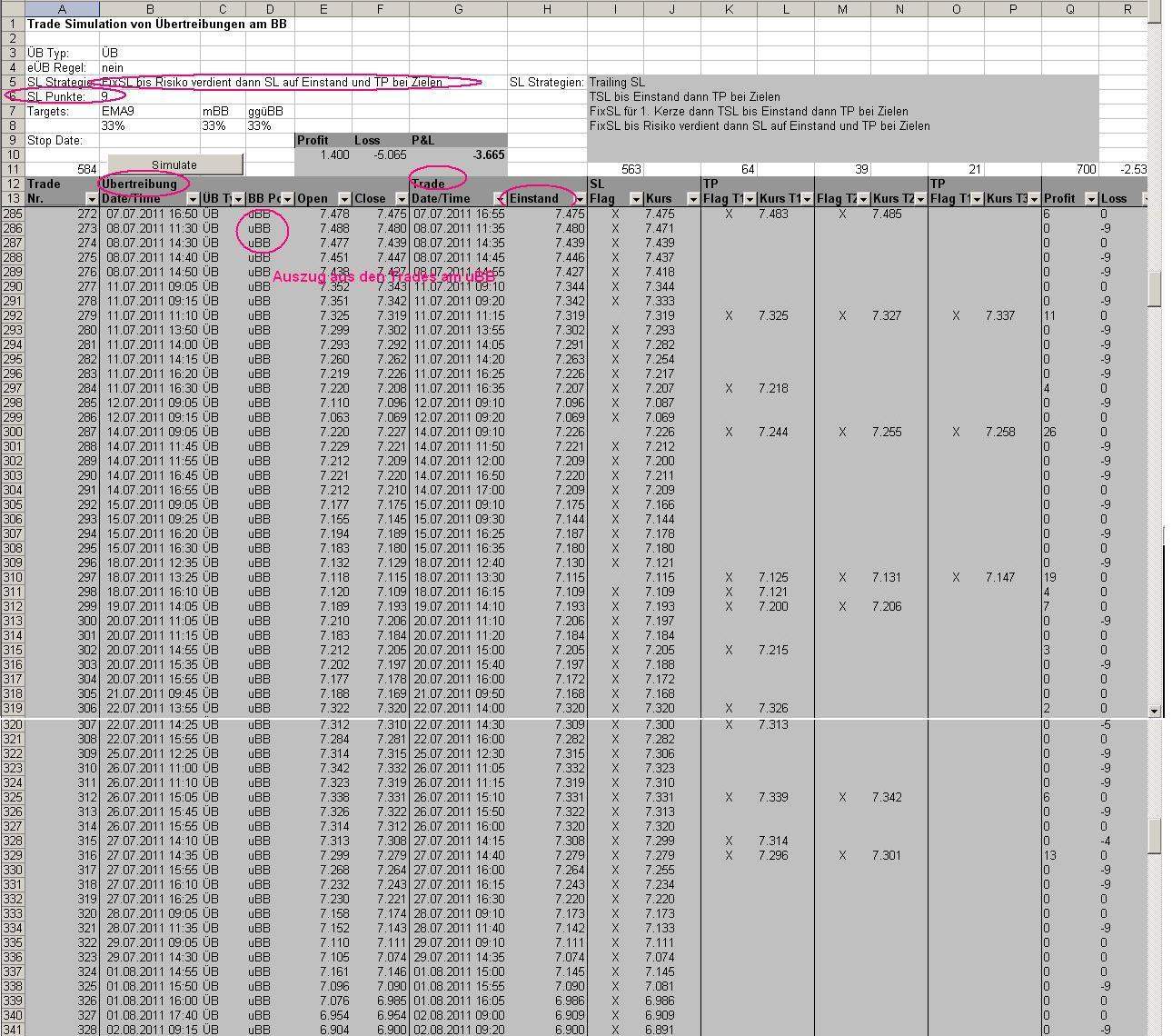Image resolution: width=1172 pixels, height=1036 pixels.
Task: Open the ÜB T column filter
Action: [240, 198]
